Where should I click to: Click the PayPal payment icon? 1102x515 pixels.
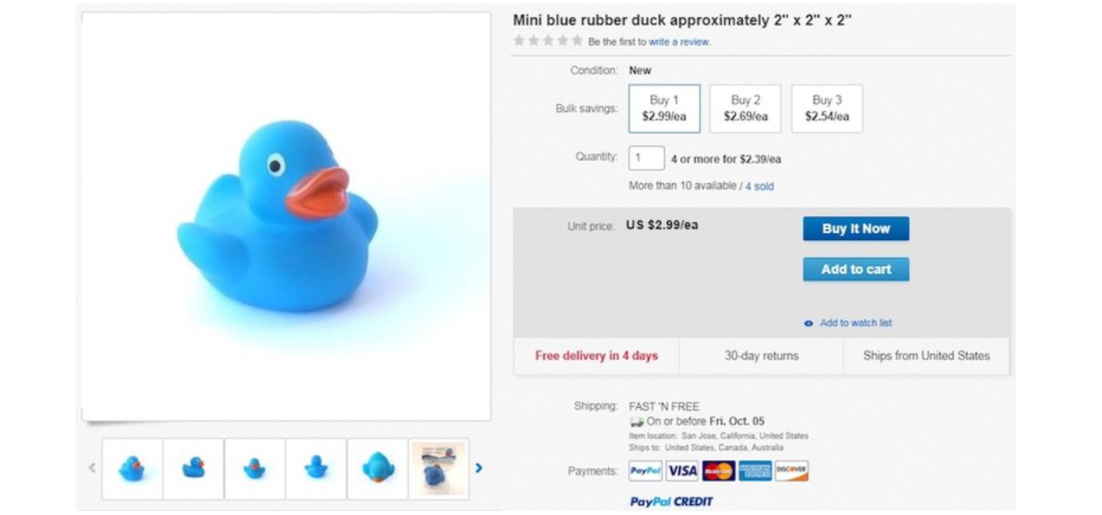(x=645, y=471)
